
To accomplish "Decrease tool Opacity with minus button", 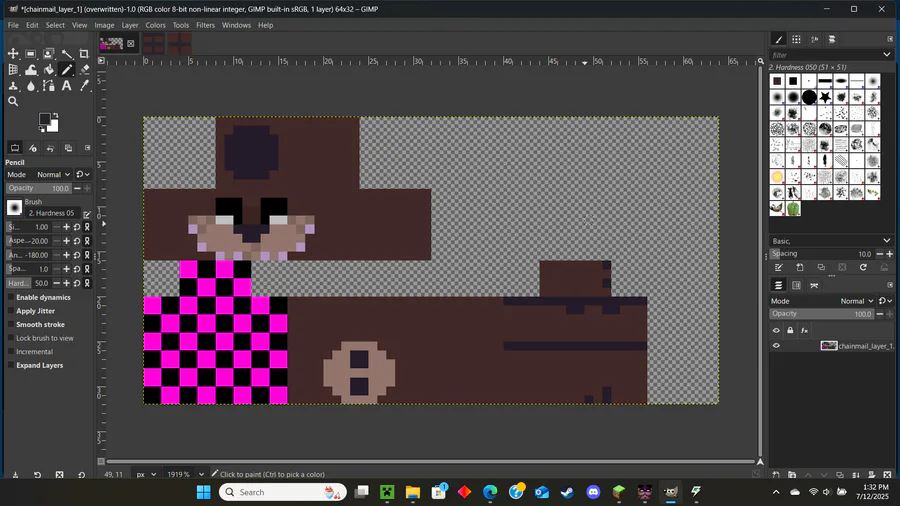I will coord(77,188).
